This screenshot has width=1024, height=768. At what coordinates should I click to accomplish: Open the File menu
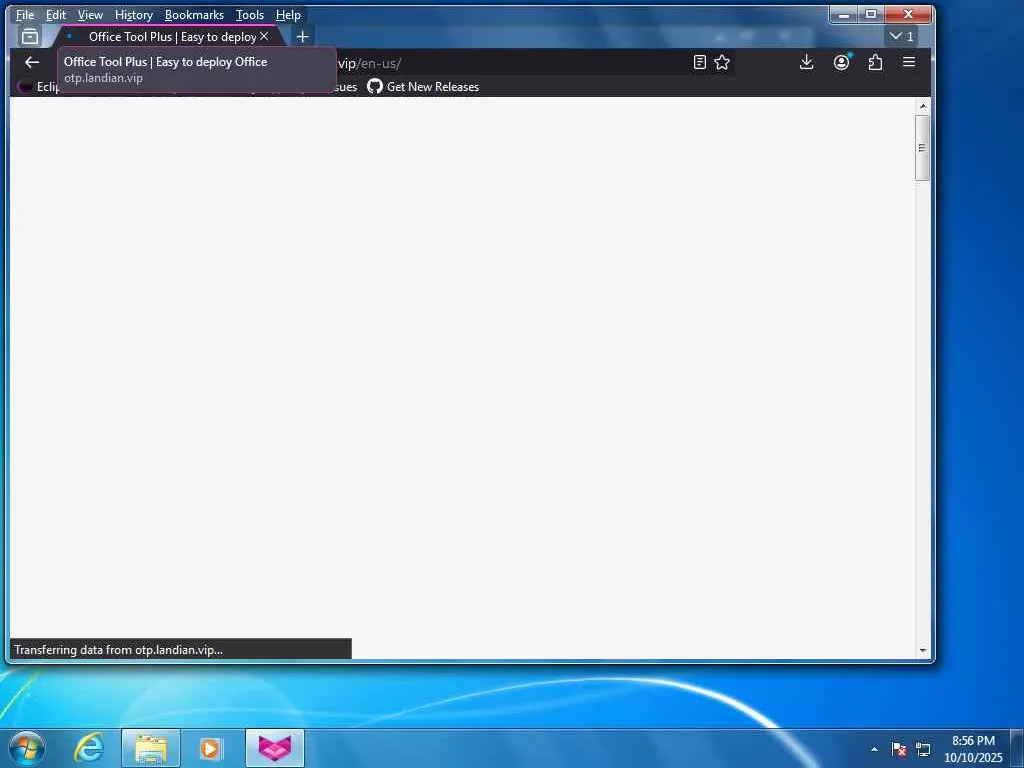tap(25, 15)
